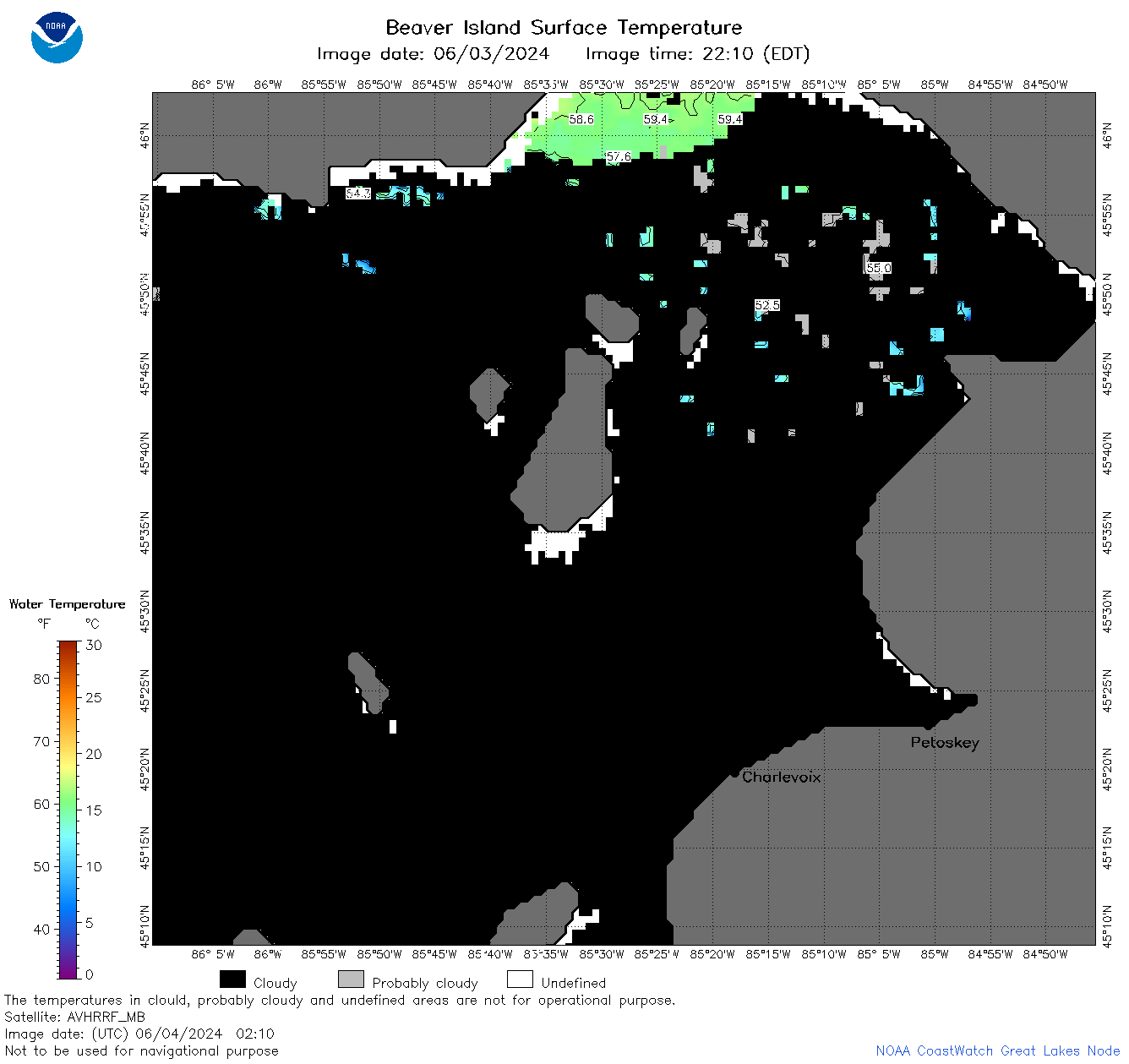1129x1064 pixels.
Task: Click the 15 Celsius scale tick
Action: pos(94,810)
